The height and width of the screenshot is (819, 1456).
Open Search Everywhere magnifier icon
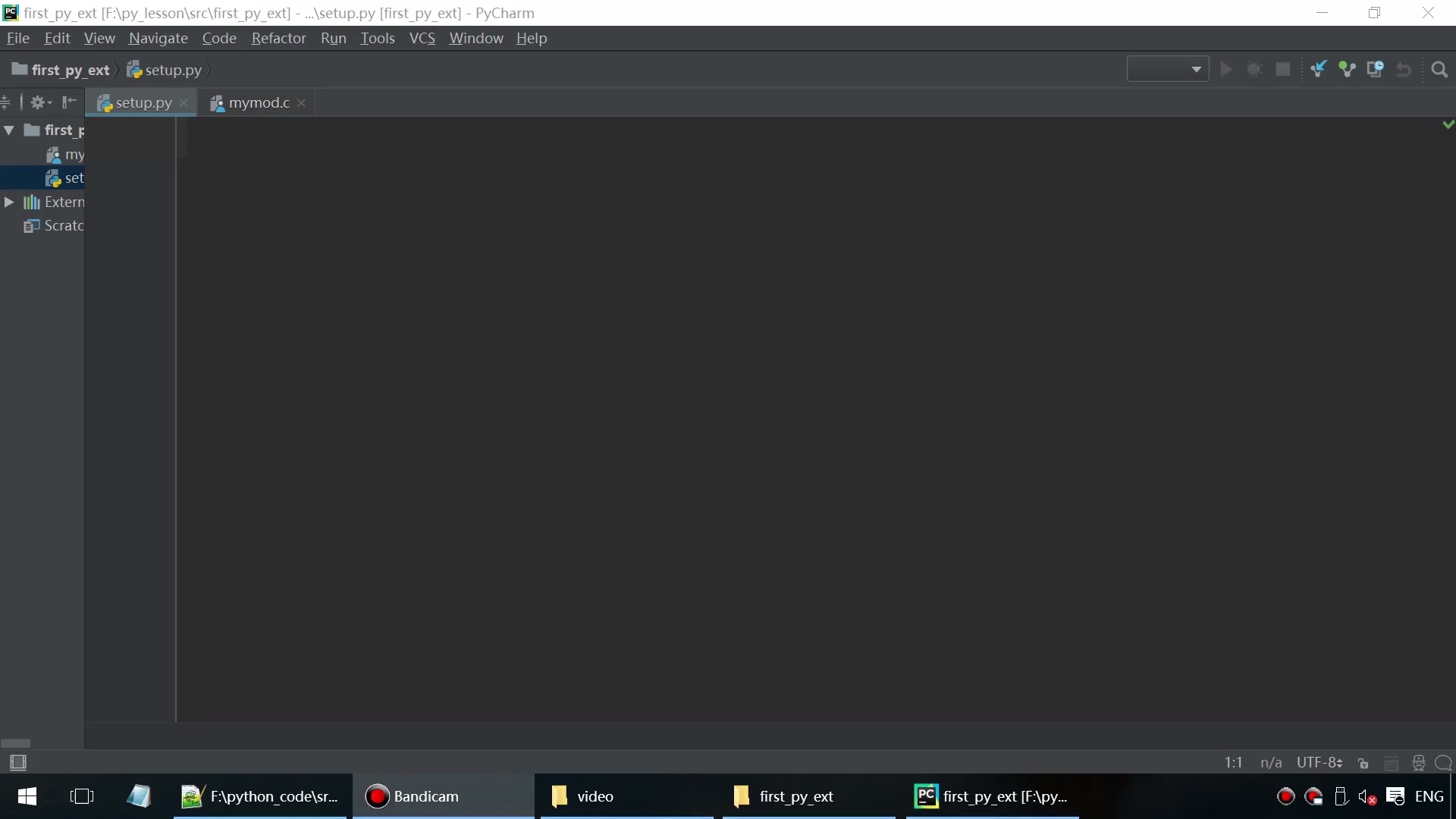[1439, 70]
